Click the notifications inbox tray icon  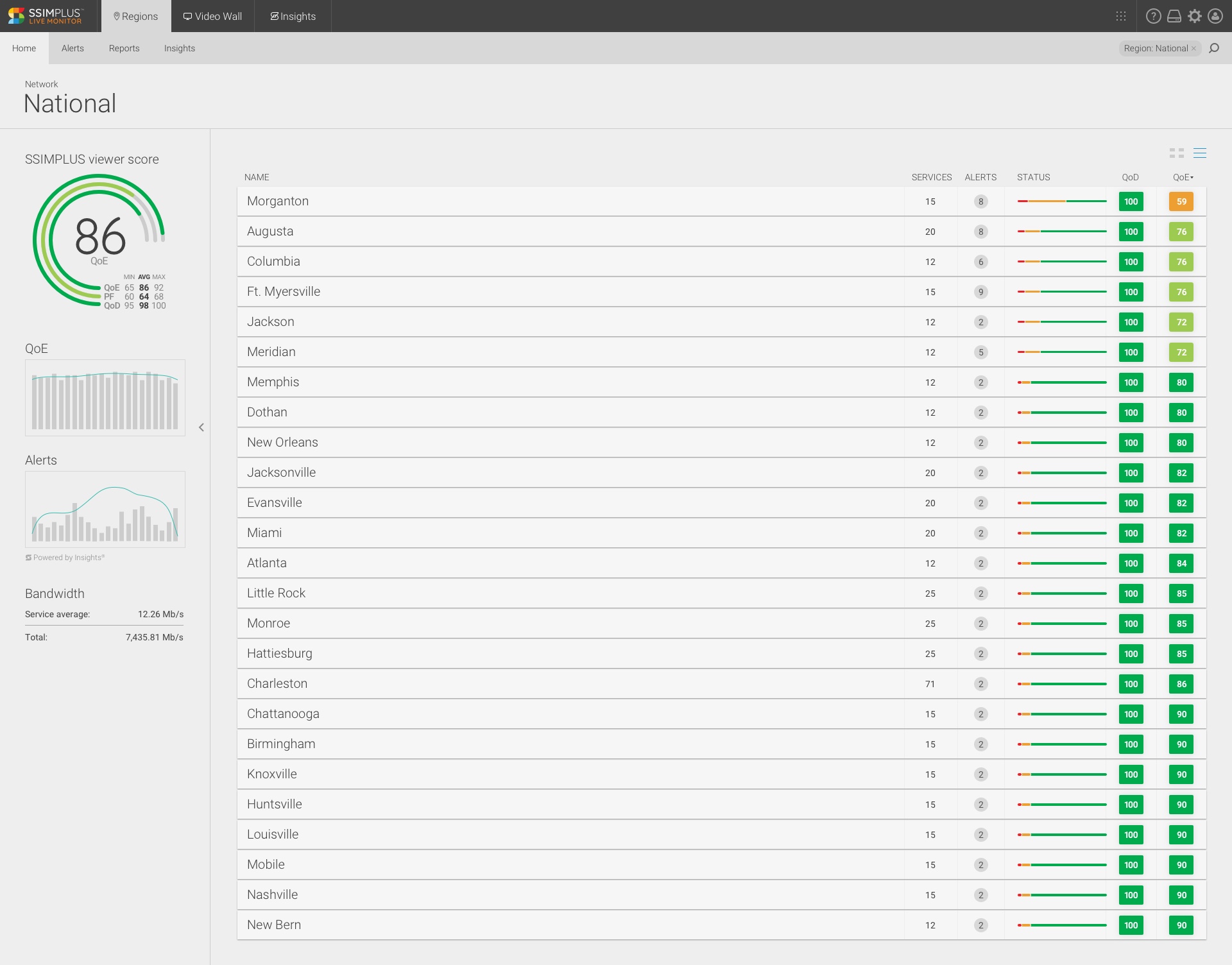click(1174, 16)
